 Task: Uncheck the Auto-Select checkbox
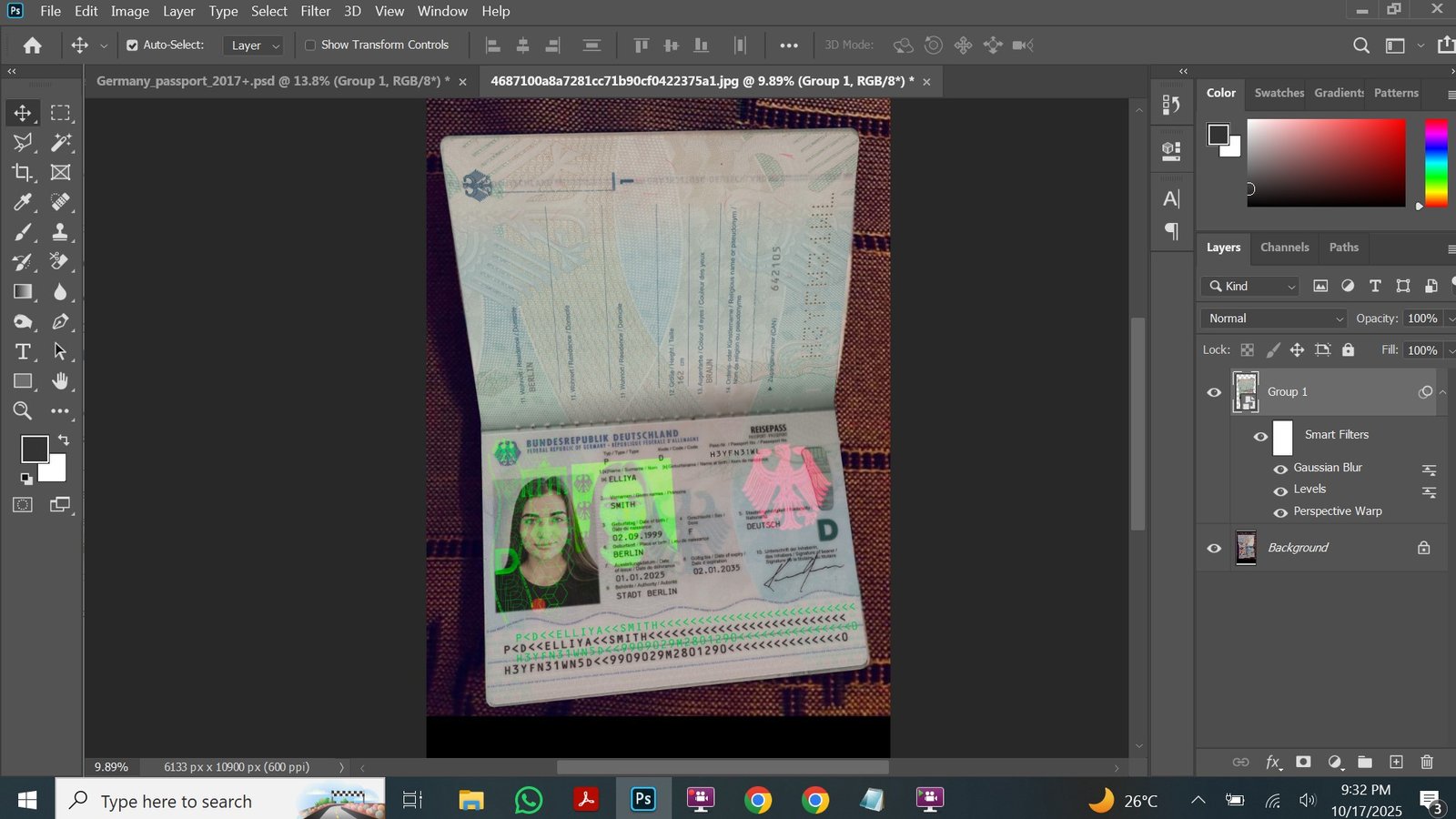click(x=132, y=45)
